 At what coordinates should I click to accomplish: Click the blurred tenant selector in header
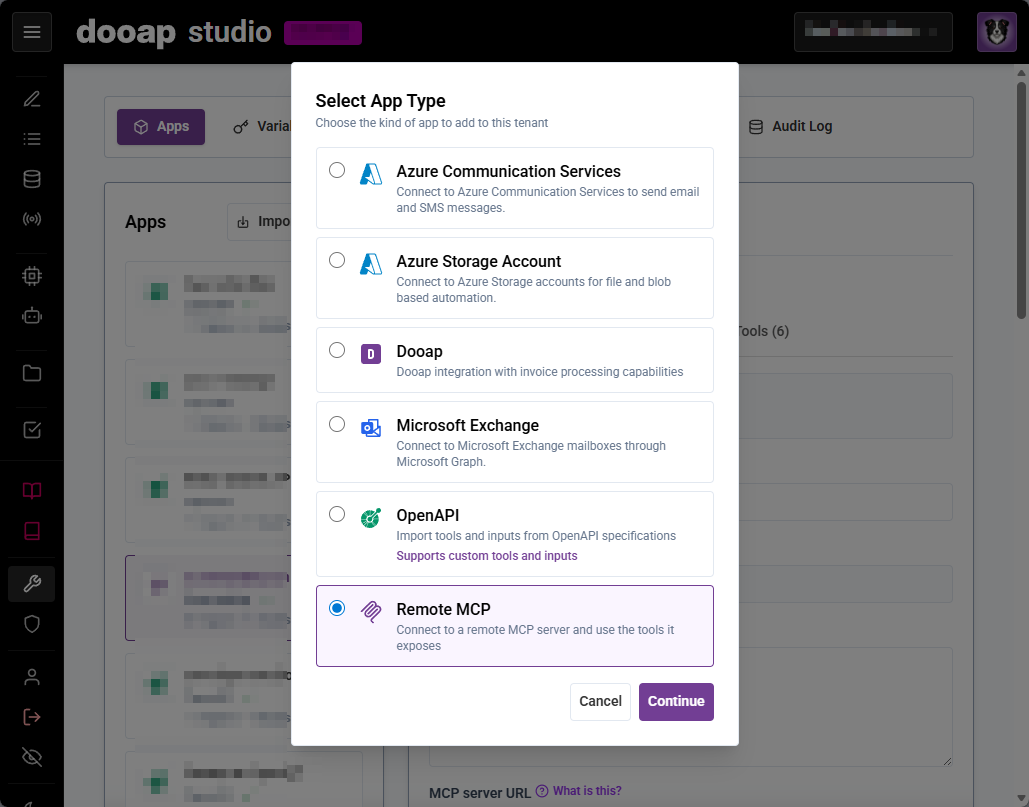(873, 31)
